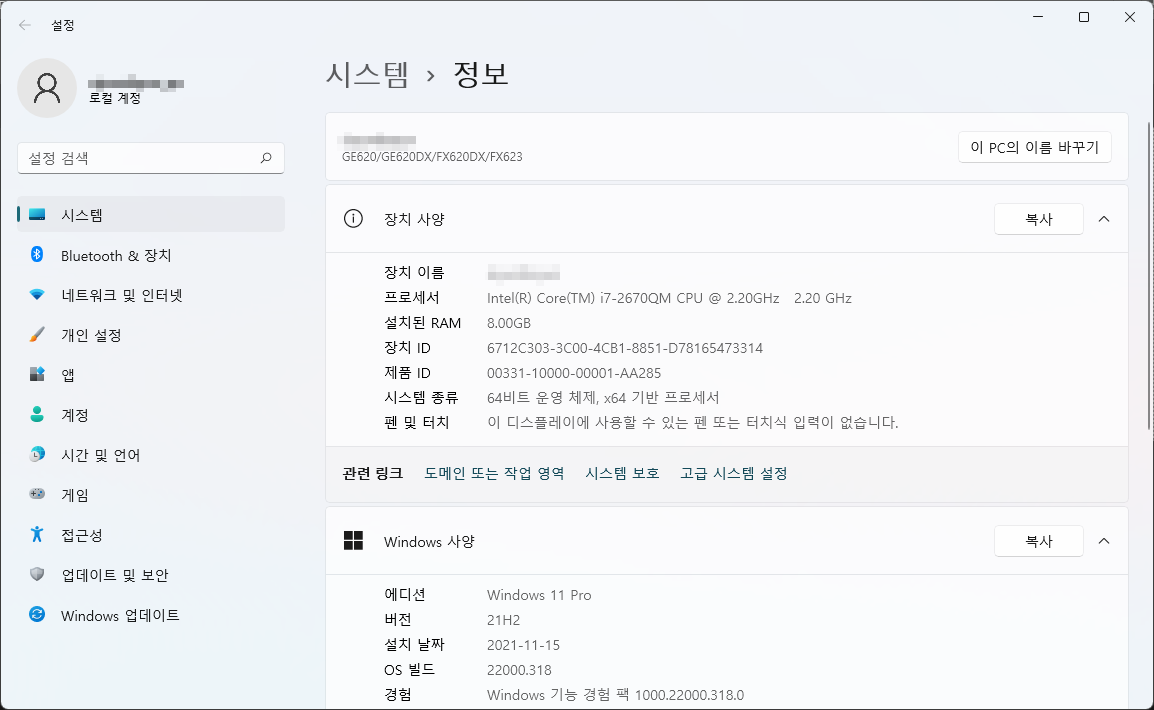Click the 설정 검색 search field
Screen dimensions: 1154x710
pos(151,157)
